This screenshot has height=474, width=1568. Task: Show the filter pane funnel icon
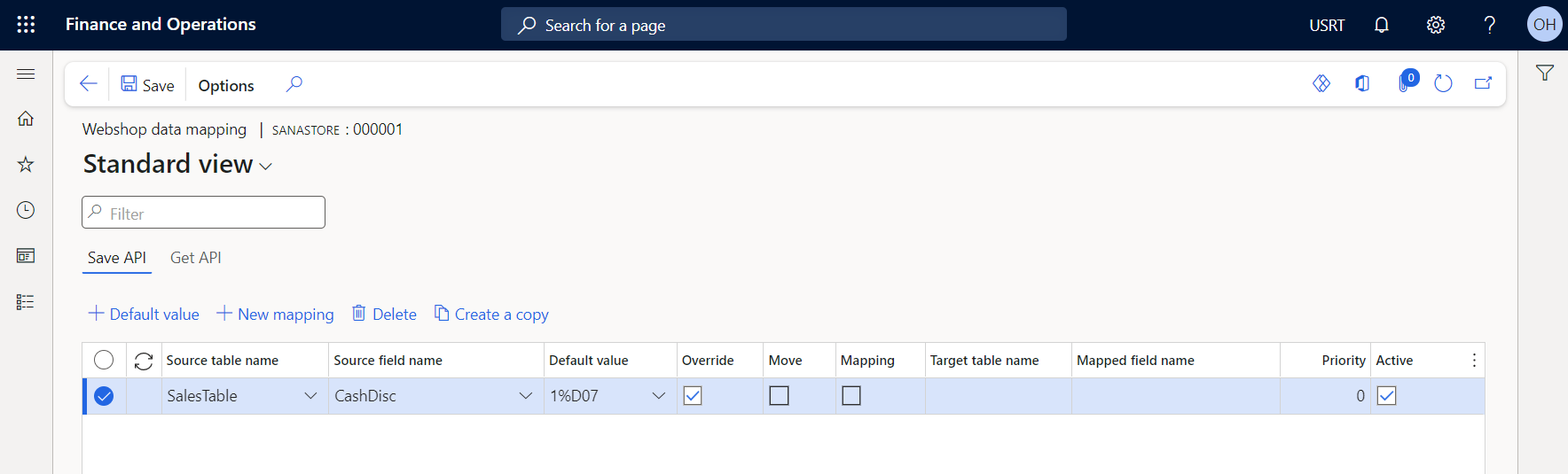point(1545,73)
